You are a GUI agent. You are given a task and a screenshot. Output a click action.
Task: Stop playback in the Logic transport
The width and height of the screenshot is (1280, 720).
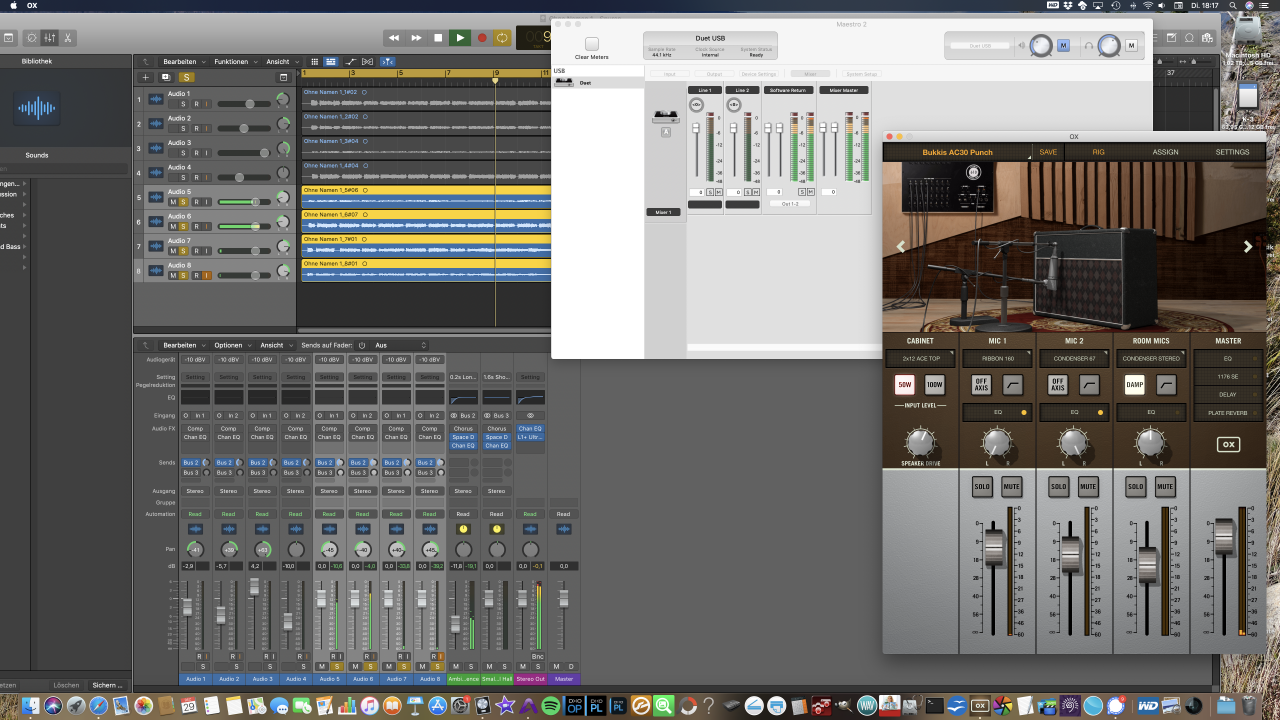point(438,38)
